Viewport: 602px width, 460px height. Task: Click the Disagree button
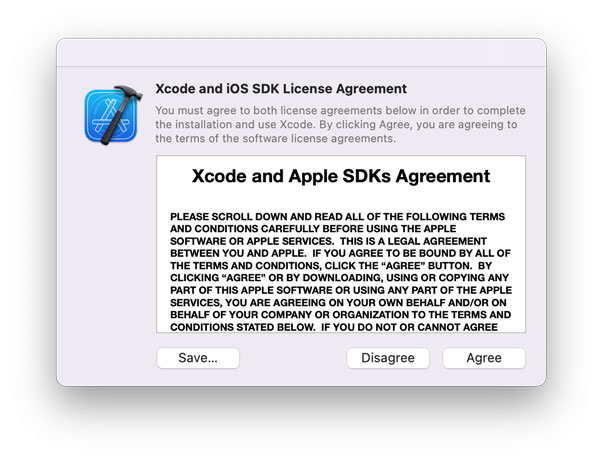click(x=388, y=358)
